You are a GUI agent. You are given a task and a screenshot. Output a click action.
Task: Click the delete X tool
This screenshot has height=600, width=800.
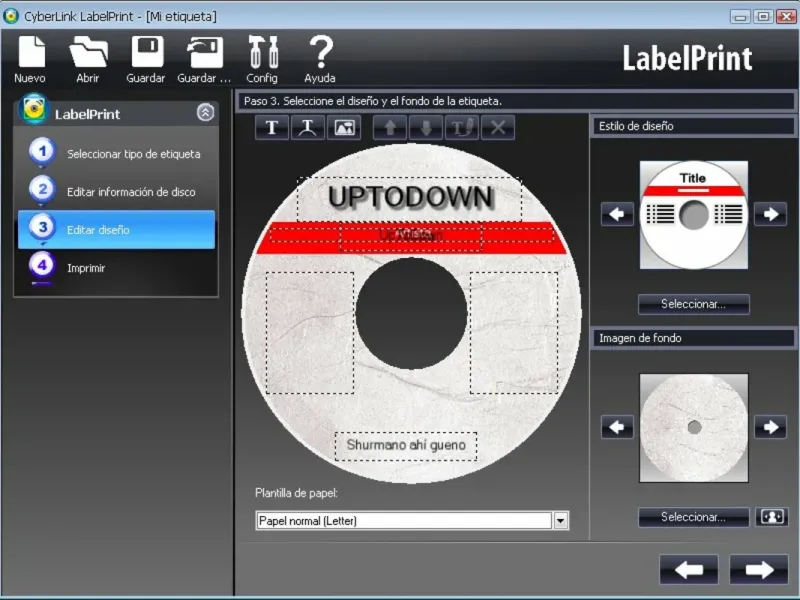click(x=498, y=128)
